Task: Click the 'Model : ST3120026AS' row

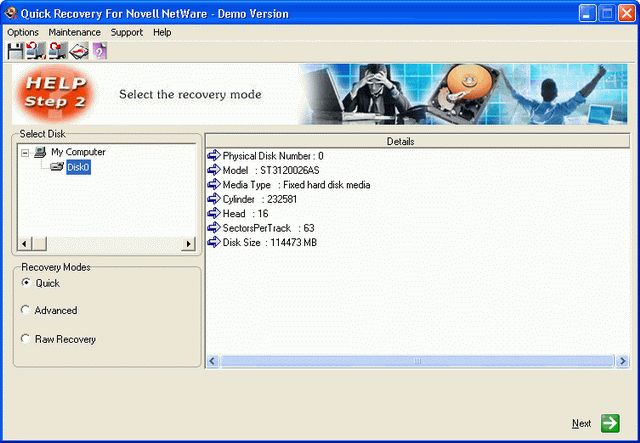Action: coord(271,170)
